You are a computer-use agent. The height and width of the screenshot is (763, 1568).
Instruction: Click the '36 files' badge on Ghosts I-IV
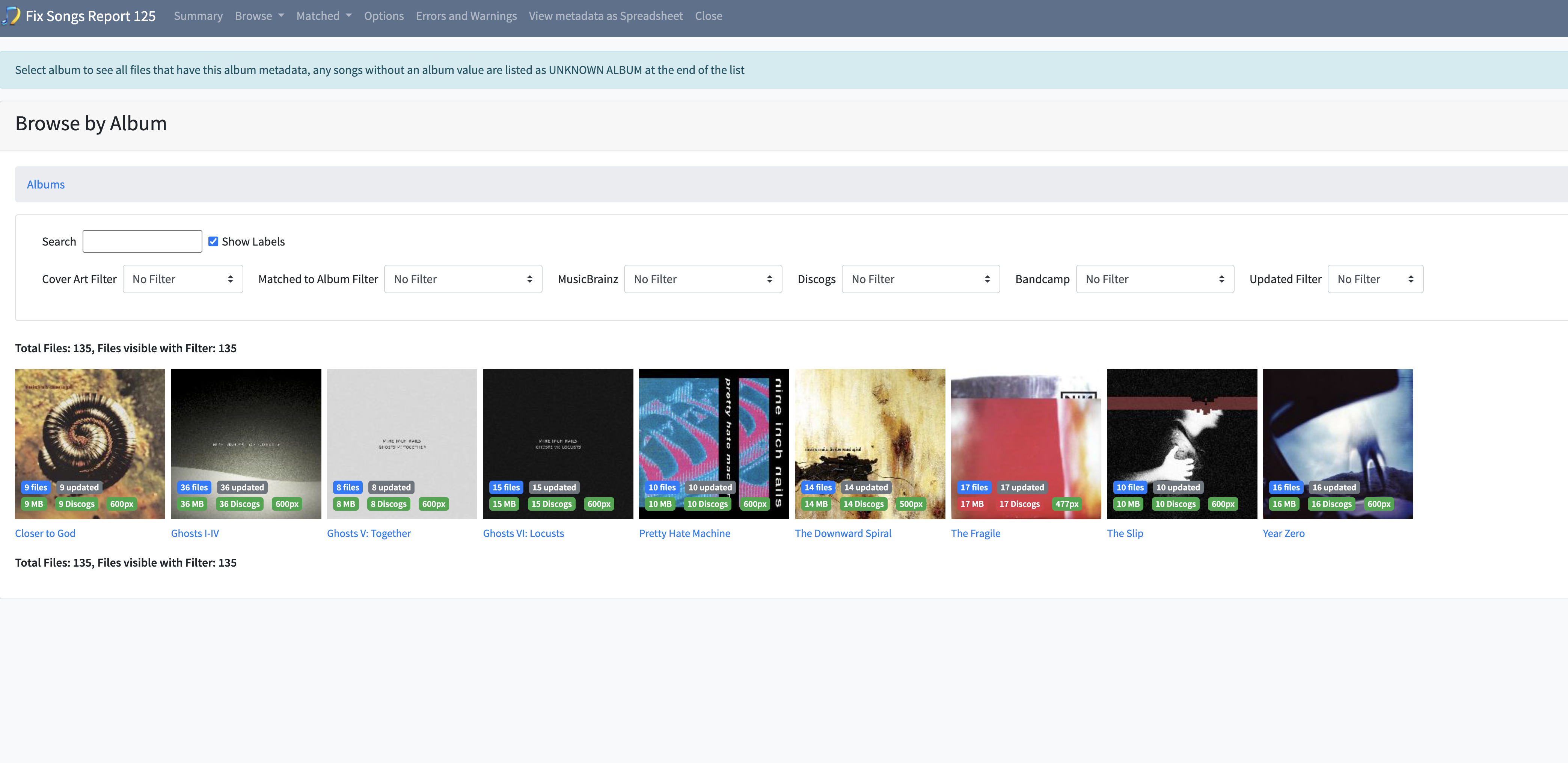[x=194, y=487]
